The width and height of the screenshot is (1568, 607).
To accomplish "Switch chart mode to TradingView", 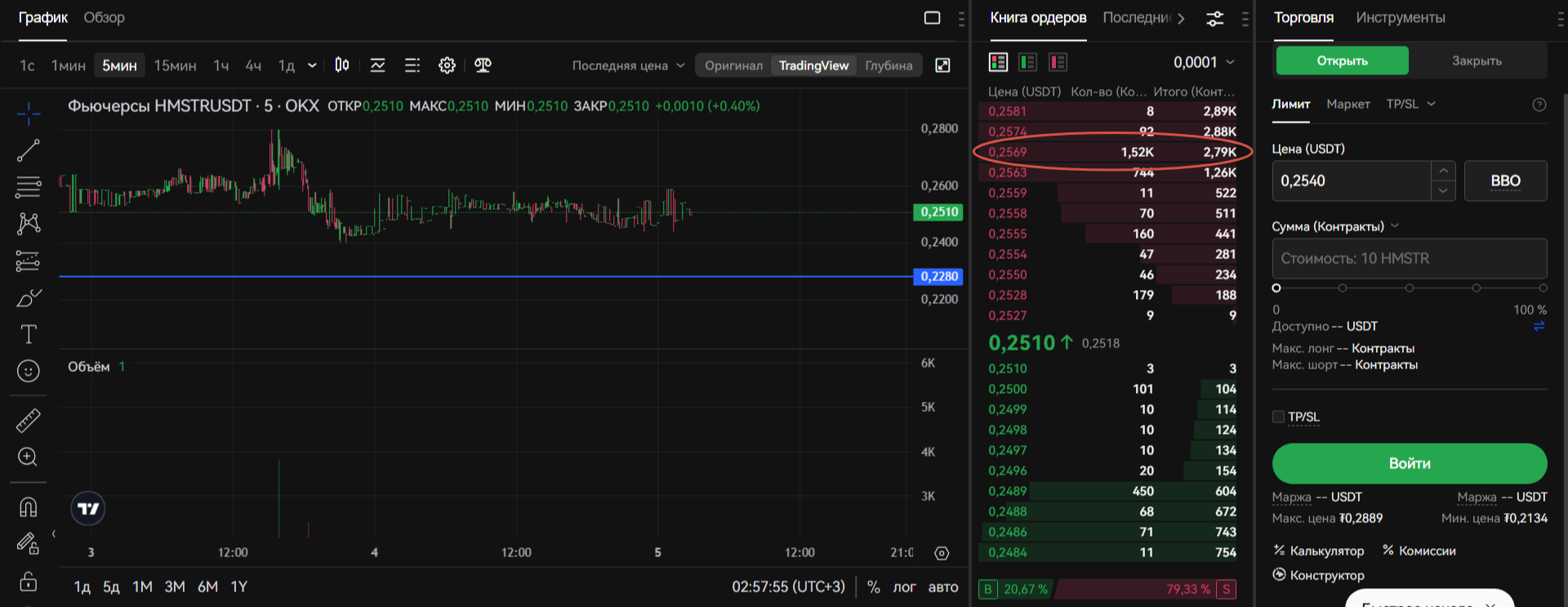I will [x=813, y=65].
